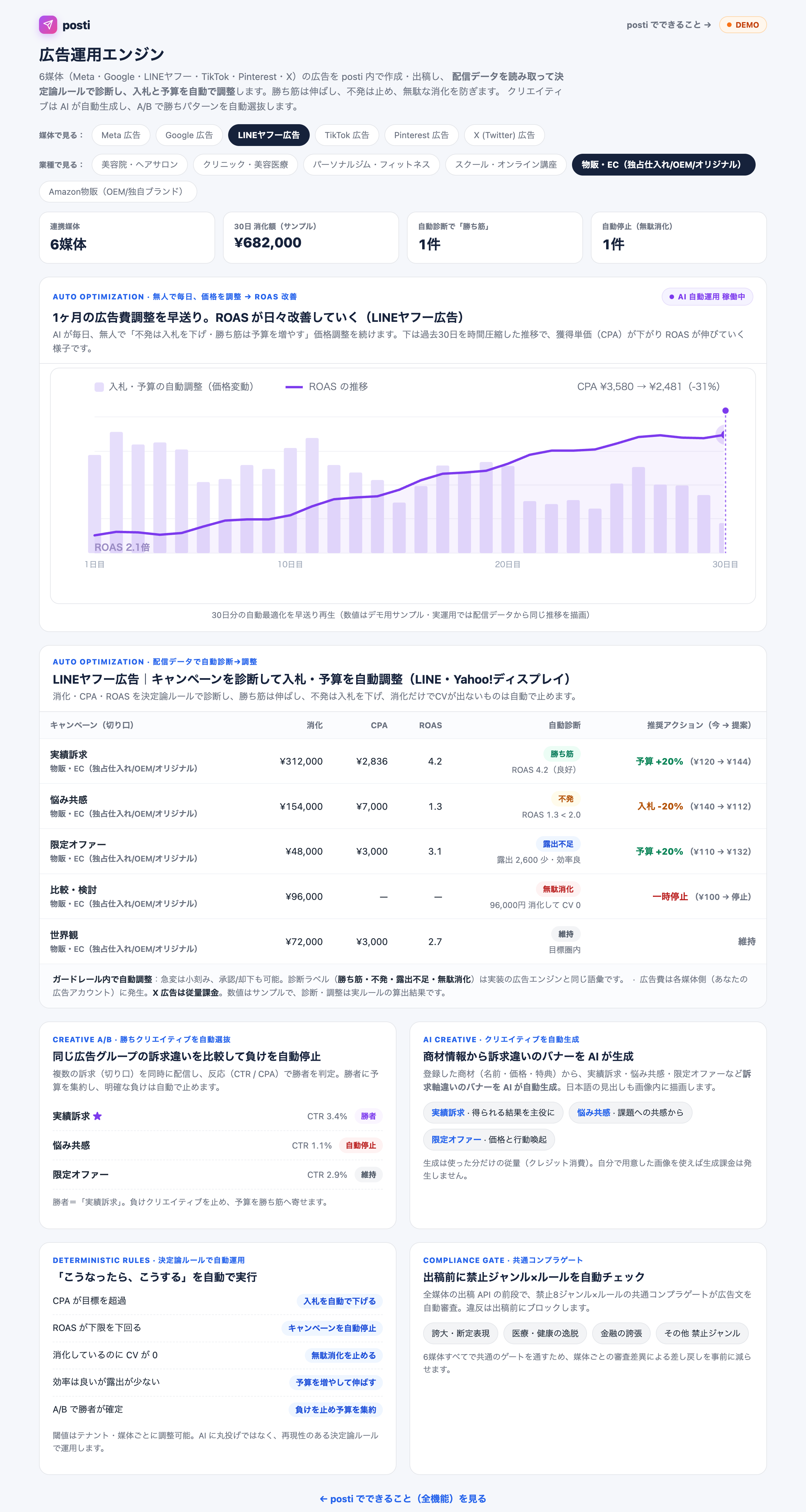The width and height of the screenshot is (806, 1512).
Task: Filter by Amazon物販（OEM/独自ブランド）industry
Action: pyautogui.click(x=118, y=191)
